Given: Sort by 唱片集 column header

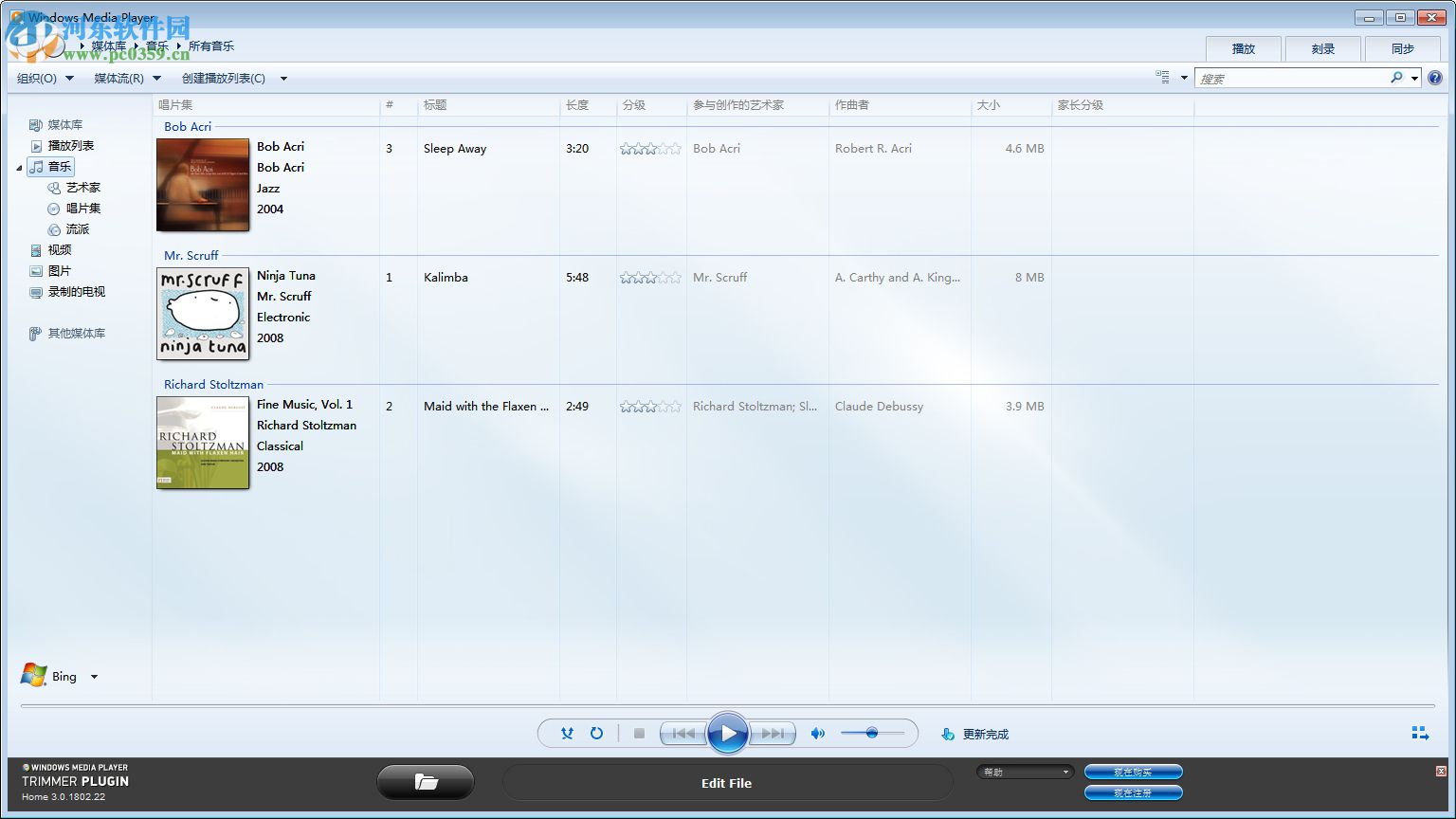Looking at the screenshot, I should pos(265,105).
